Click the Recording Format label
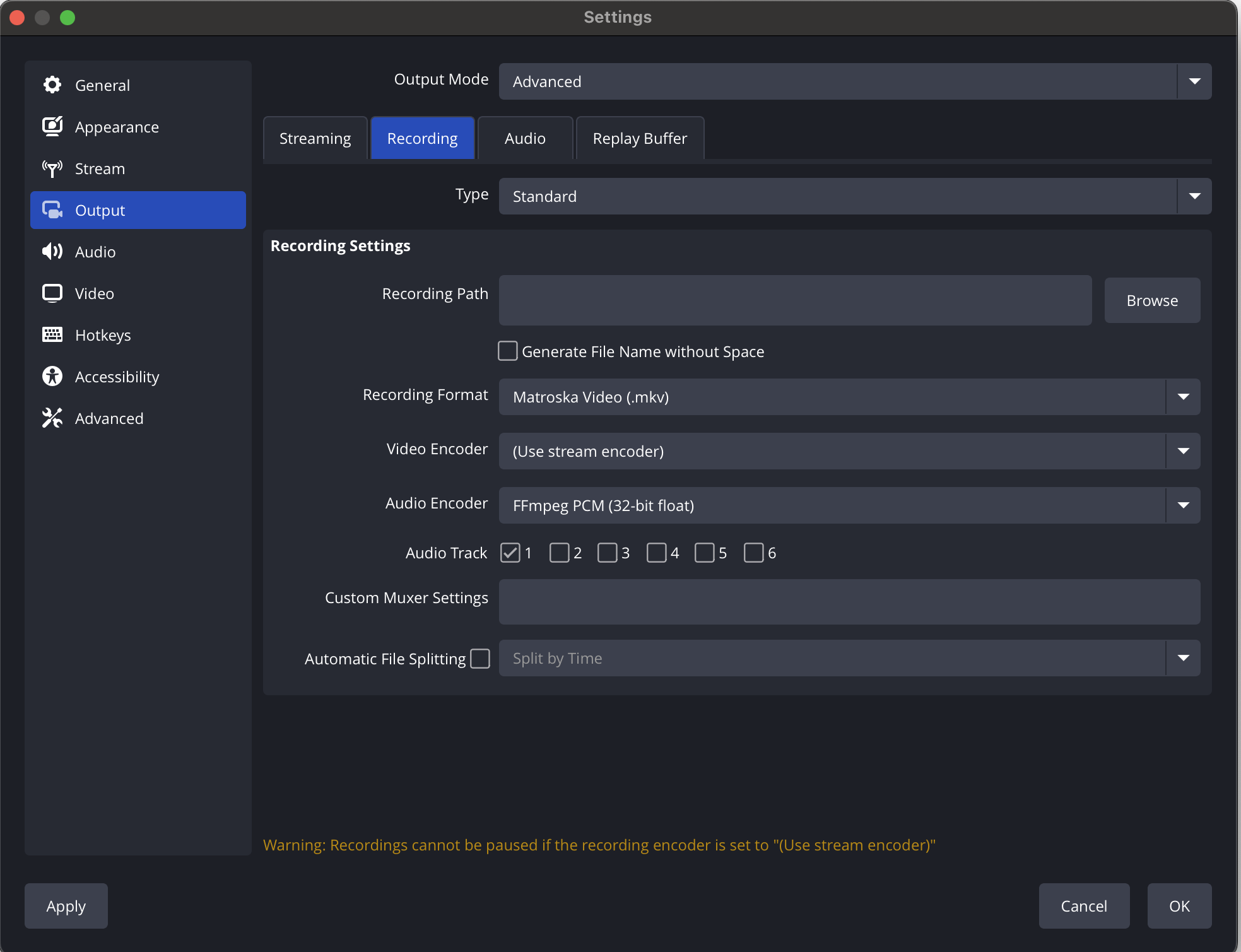 425,395
